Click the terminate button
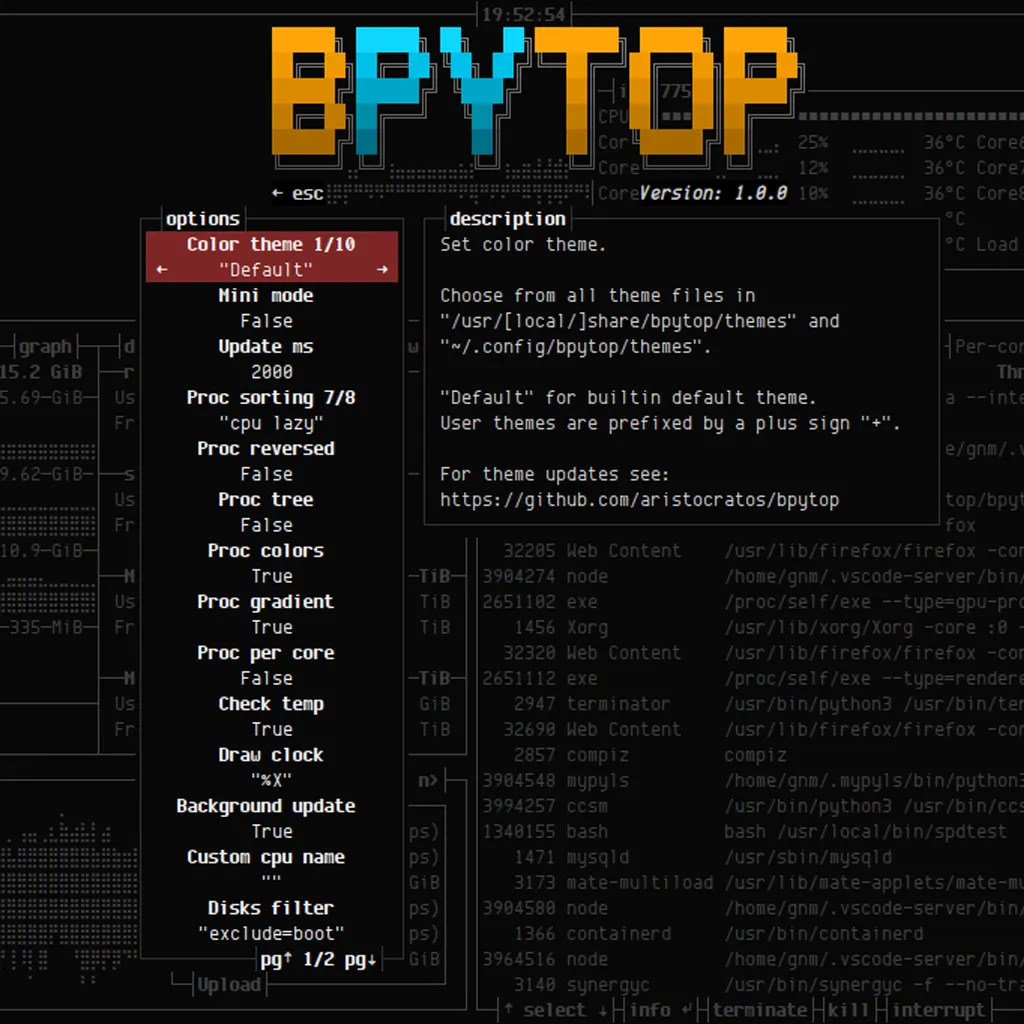Viewport: 1024px width, 1024px height. tap(759, 1009)
